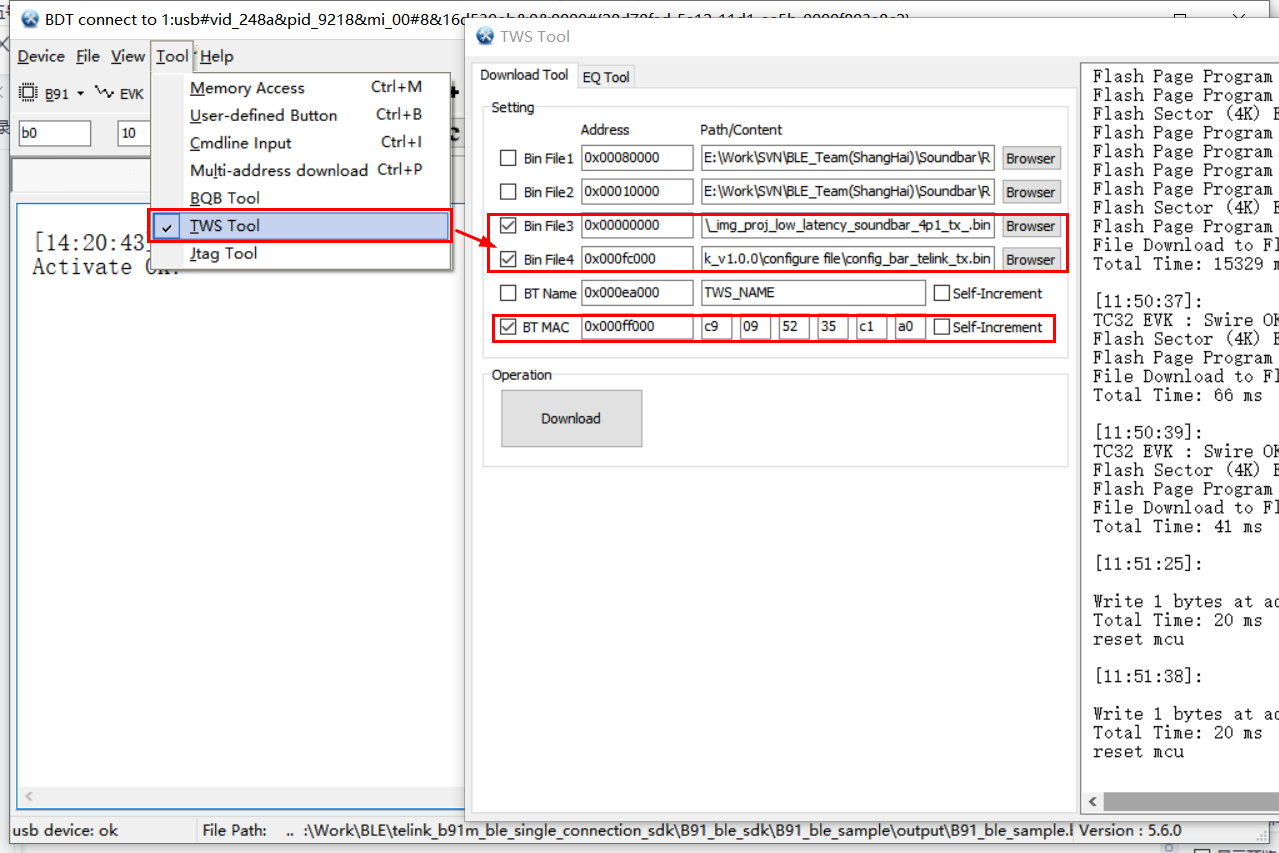Viewport: 1279px width, 853px height.
Task: Click the Browser button for Bin File3
Action: (x=1030, y=226)
